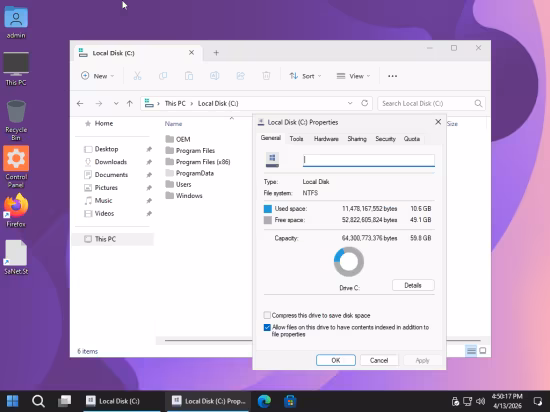The width and height of the screenshot is (550, 412).
Task: Select the Quota tab
Action: [411, 139]
